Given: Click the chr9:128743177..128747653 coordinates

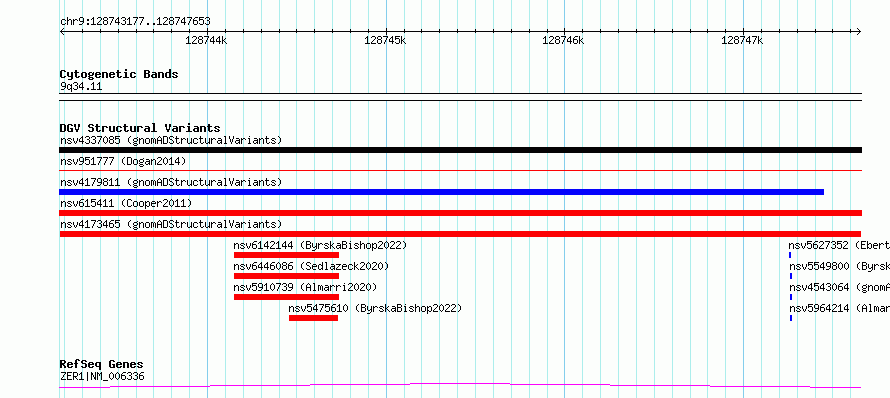Looking at the screenshot, I should coord(135,21).
